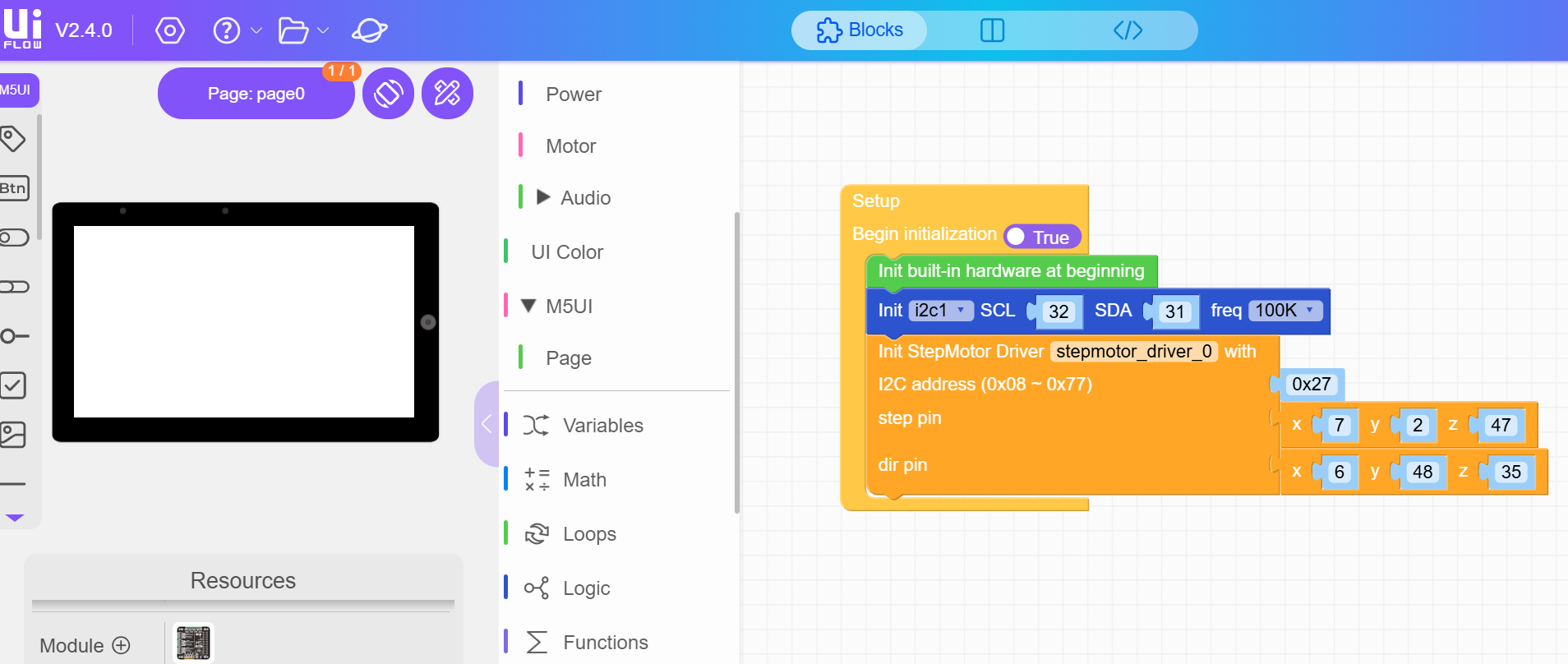Screen dimensions: 1568x664
Task: Pick the Label tag widget icon
Action: coord(13,138)
